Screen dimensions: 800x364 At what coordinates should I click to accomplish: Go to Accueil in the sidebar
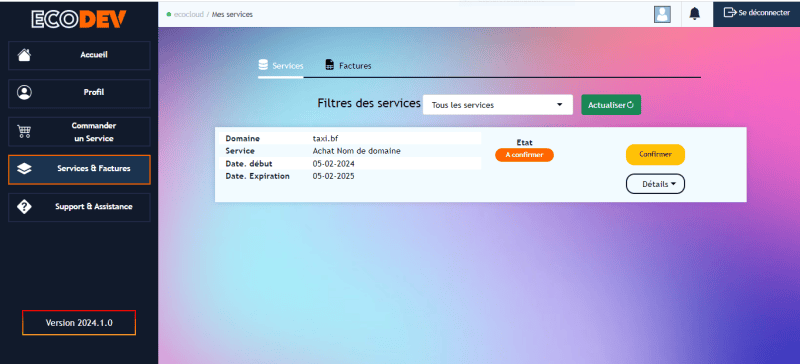click(x=79, y=55)
